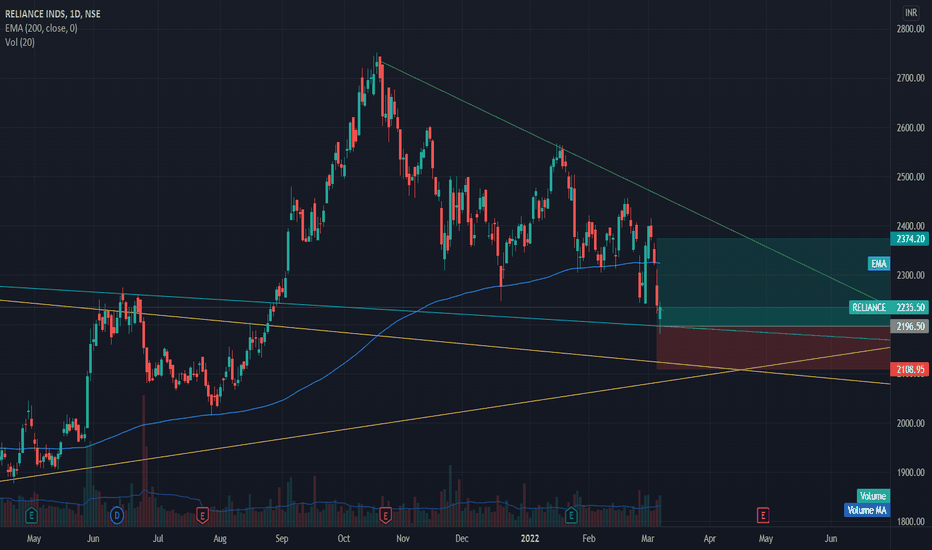The width and height of the screenshot is (932, 550).
Task: Open the red earnings E marker before November
Action: point(385,516)
